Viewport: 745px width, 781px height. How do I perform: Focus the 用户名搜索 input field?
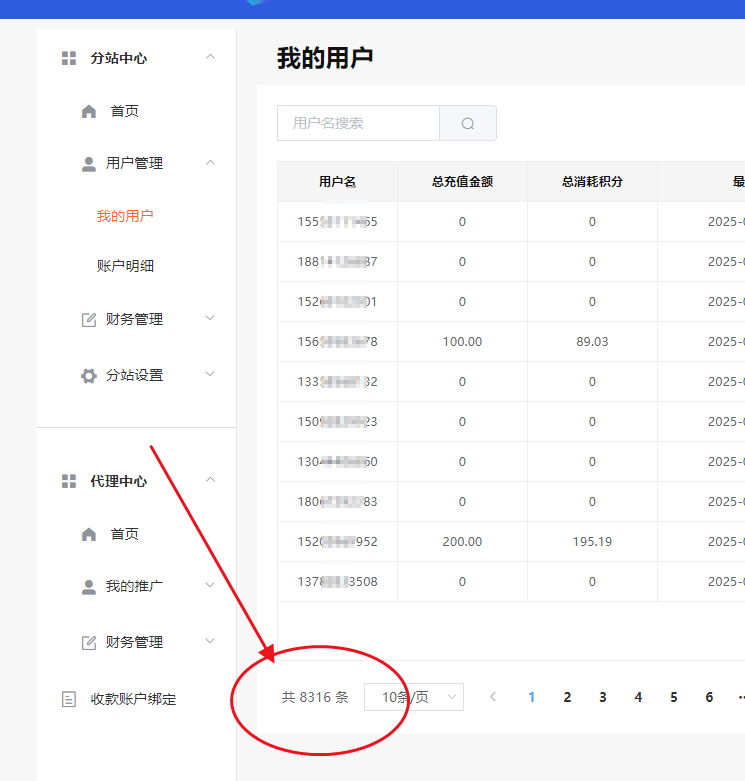(358, 124)
